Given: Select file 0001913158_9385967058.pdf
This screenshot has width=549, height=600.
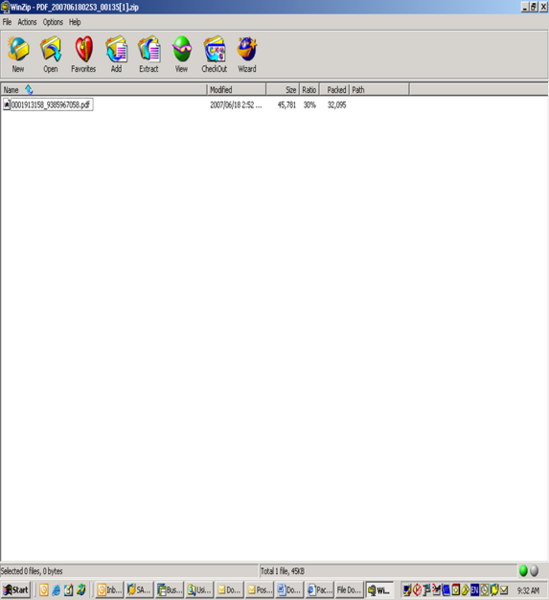Looking at the screenshot, I should (51, 105).
